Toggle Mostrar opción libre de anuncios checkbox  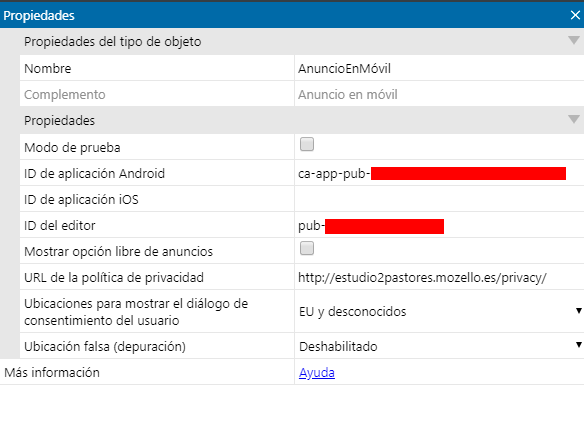coord(307,248)
